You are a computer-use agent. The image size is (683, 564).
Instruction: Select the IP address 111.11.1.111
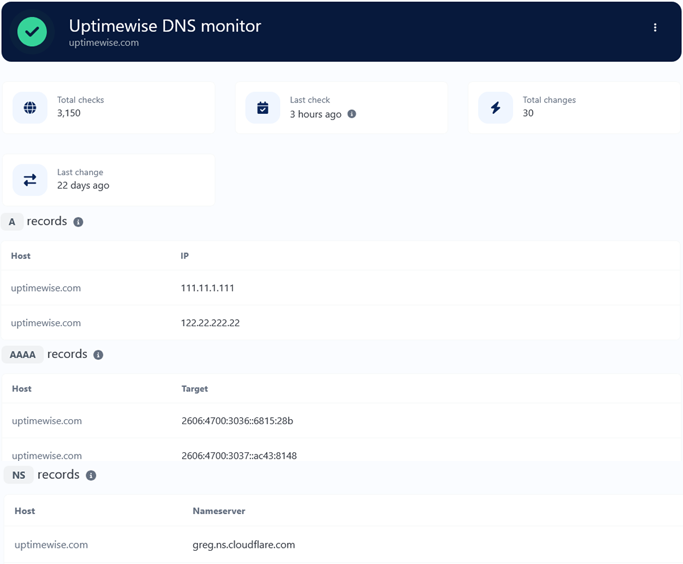(x=207, y=288)
